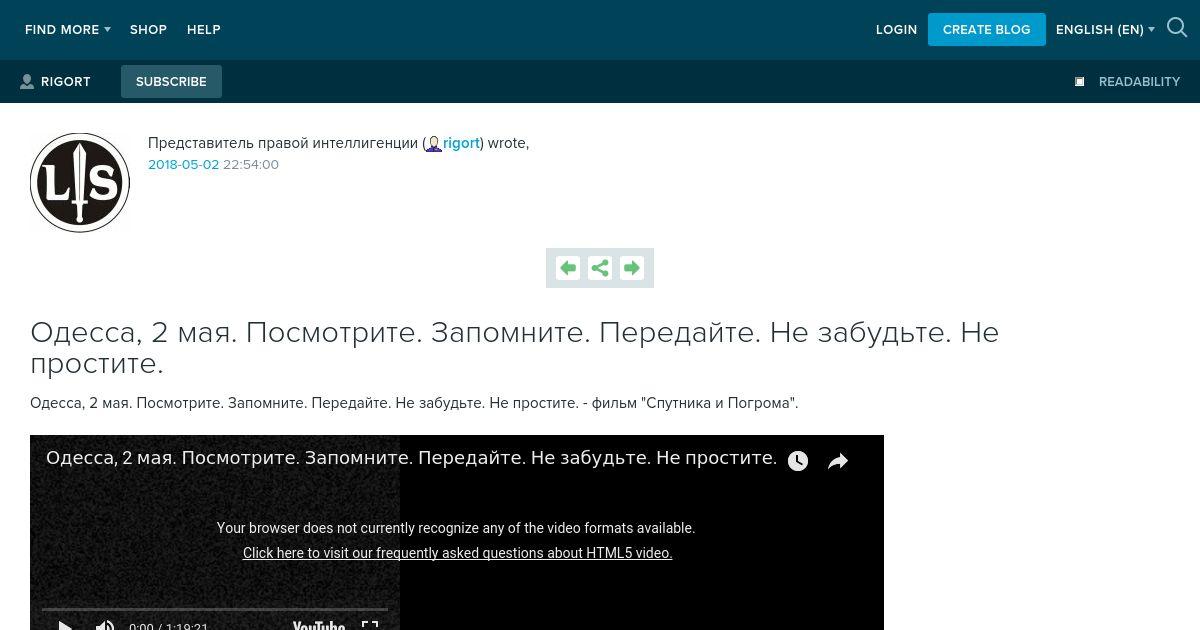Click the Readability label text

(1139, 82)
